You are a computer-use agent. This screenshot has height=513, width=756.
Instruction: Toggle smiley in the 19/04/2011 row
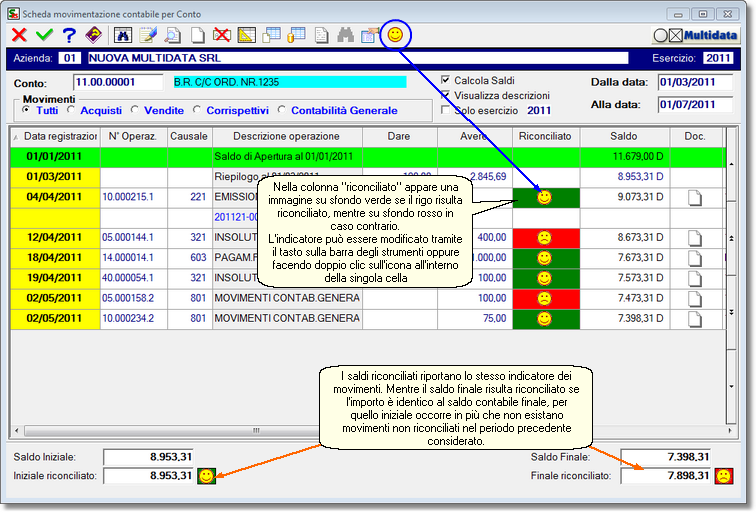point(544,278)
